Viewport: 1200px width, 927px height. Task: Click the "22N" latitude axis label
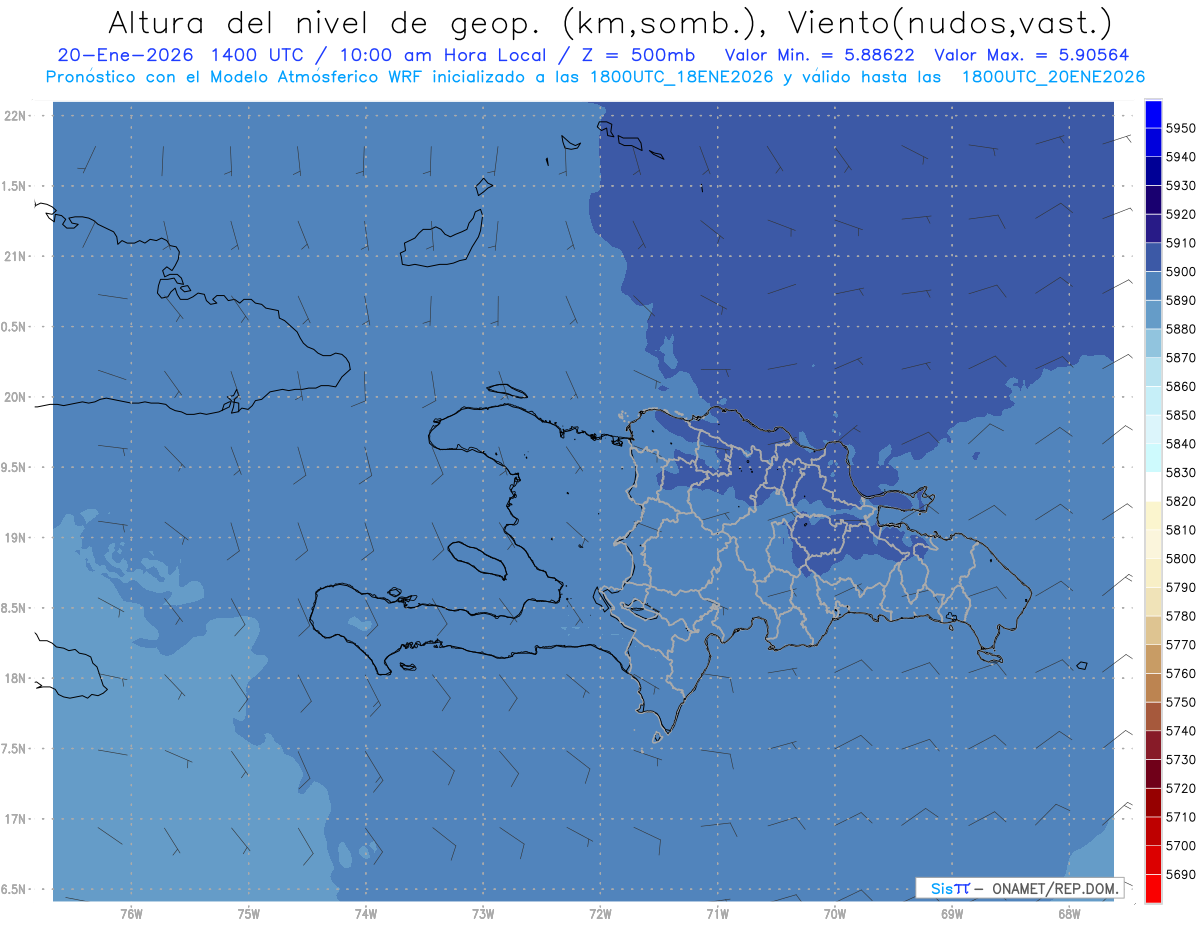[15, 116]
